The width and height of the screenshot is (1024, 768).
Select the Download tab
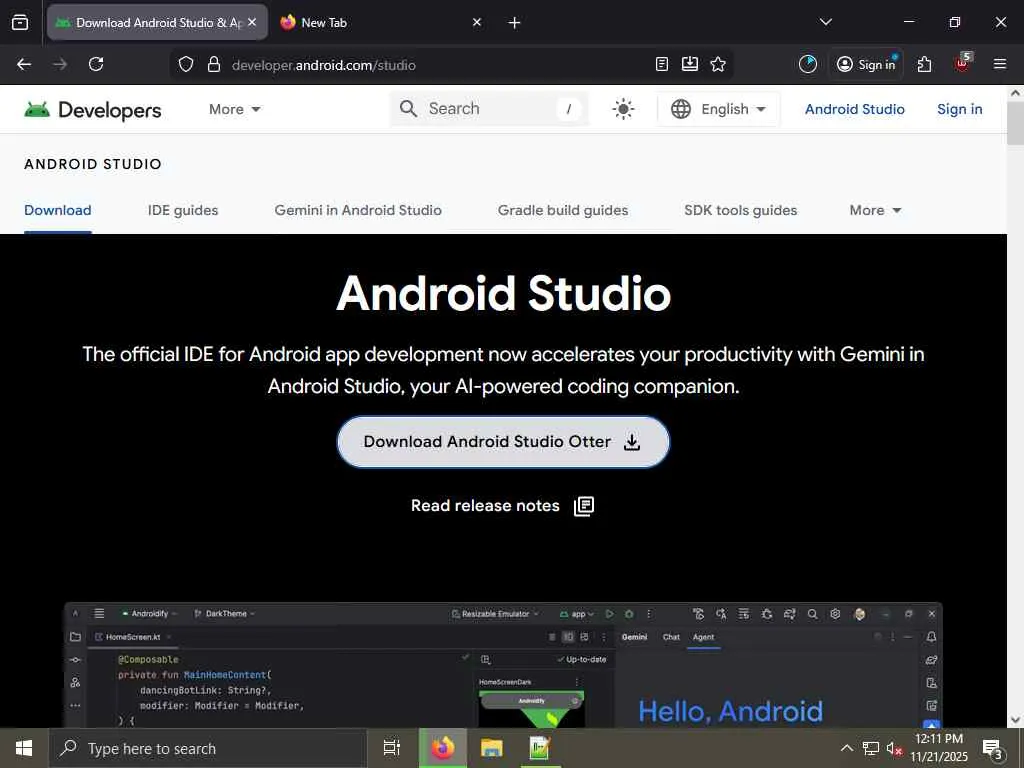57,210
